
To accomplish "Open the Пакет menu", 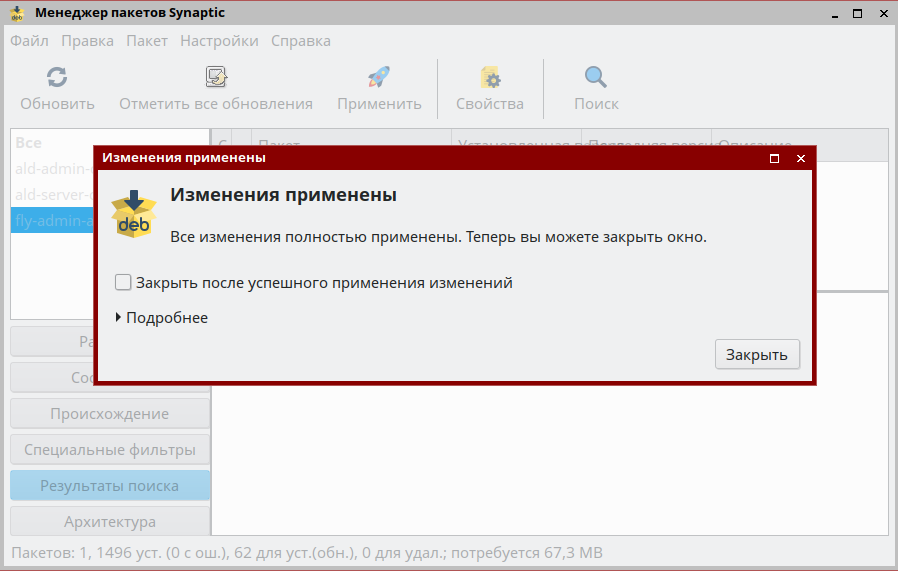I will [x=147, y=41].
